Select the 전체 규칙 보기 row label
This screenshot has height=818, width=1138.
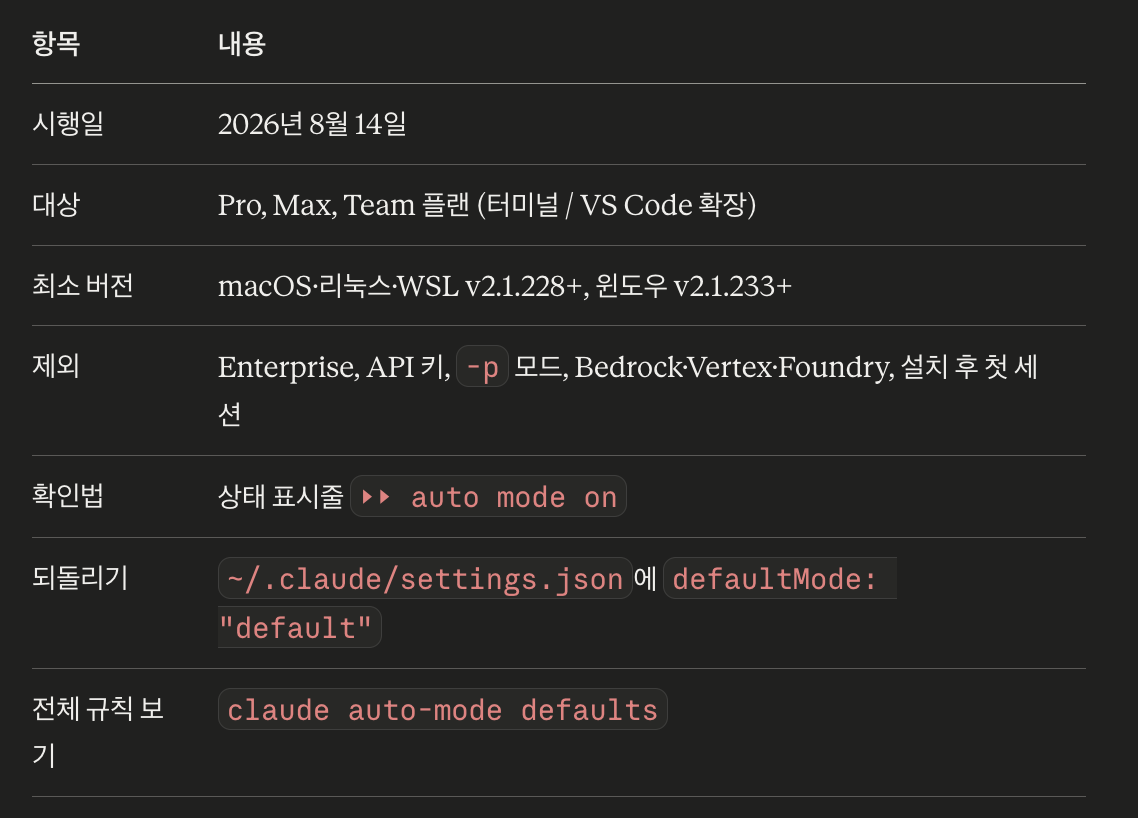click(x=98, y=732)
